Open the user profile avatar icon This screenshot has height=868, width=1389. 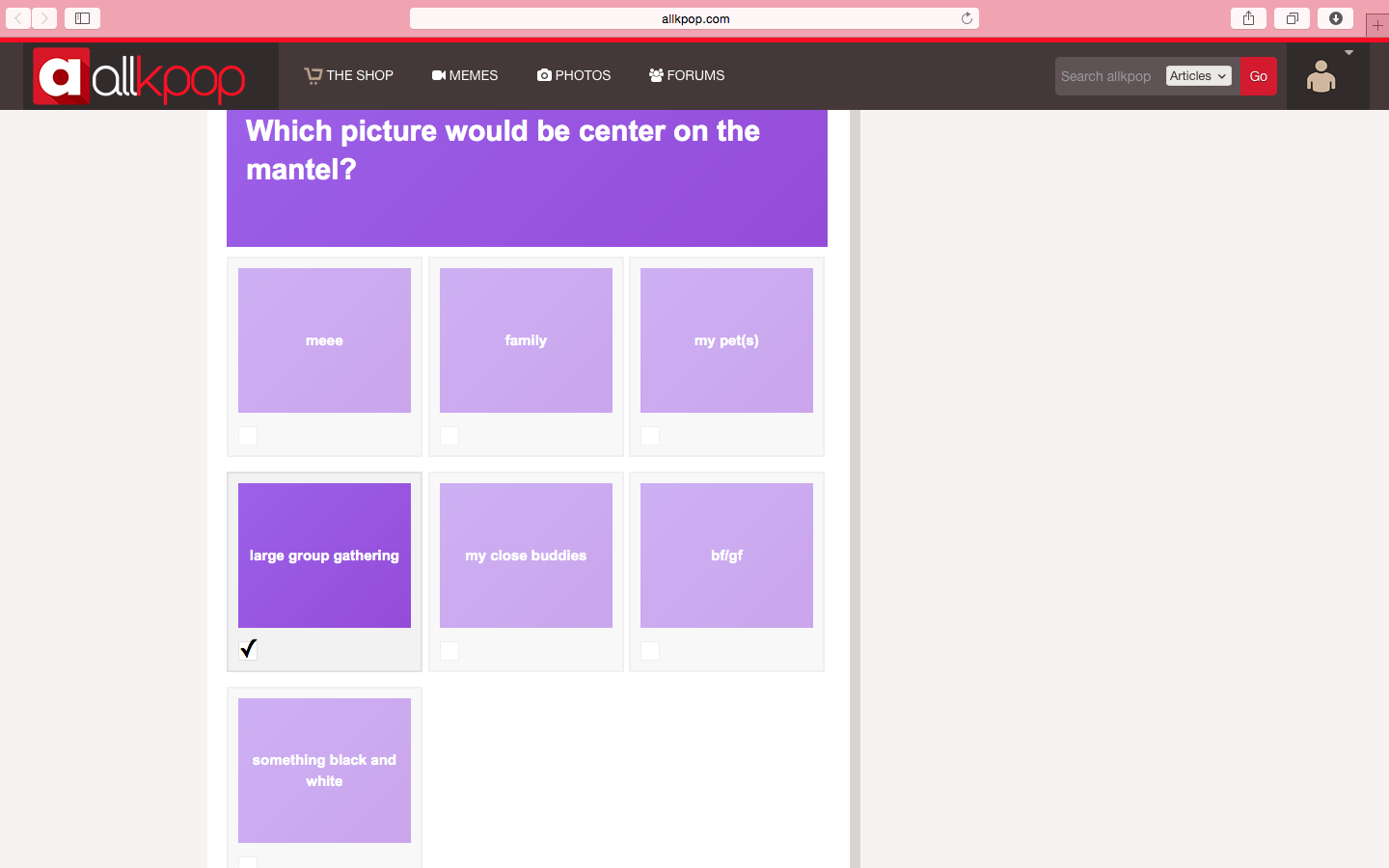coord(1321,76)
